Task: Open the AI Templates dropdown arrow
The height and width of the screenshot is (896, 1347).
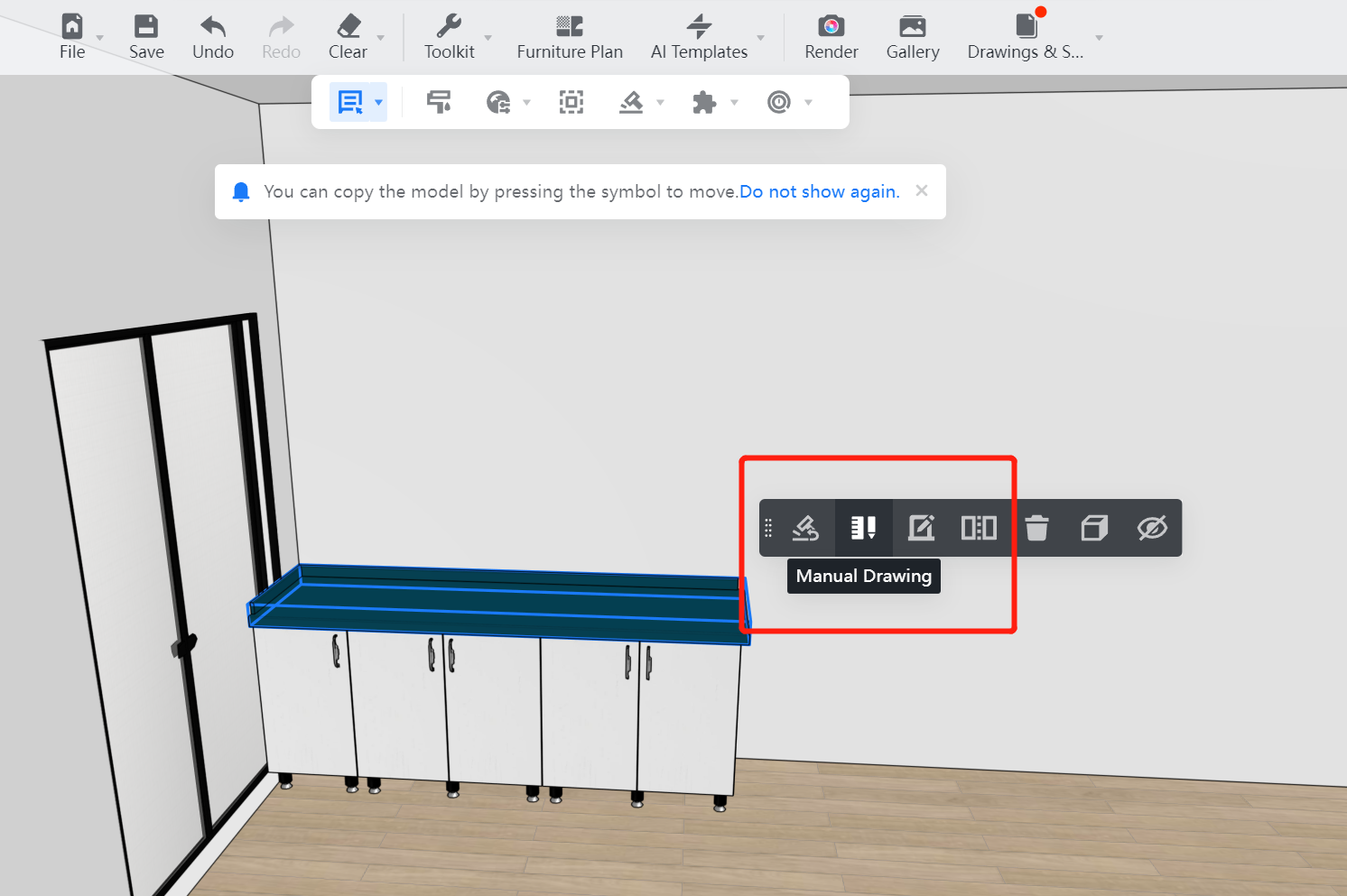Action: point(761,38)
